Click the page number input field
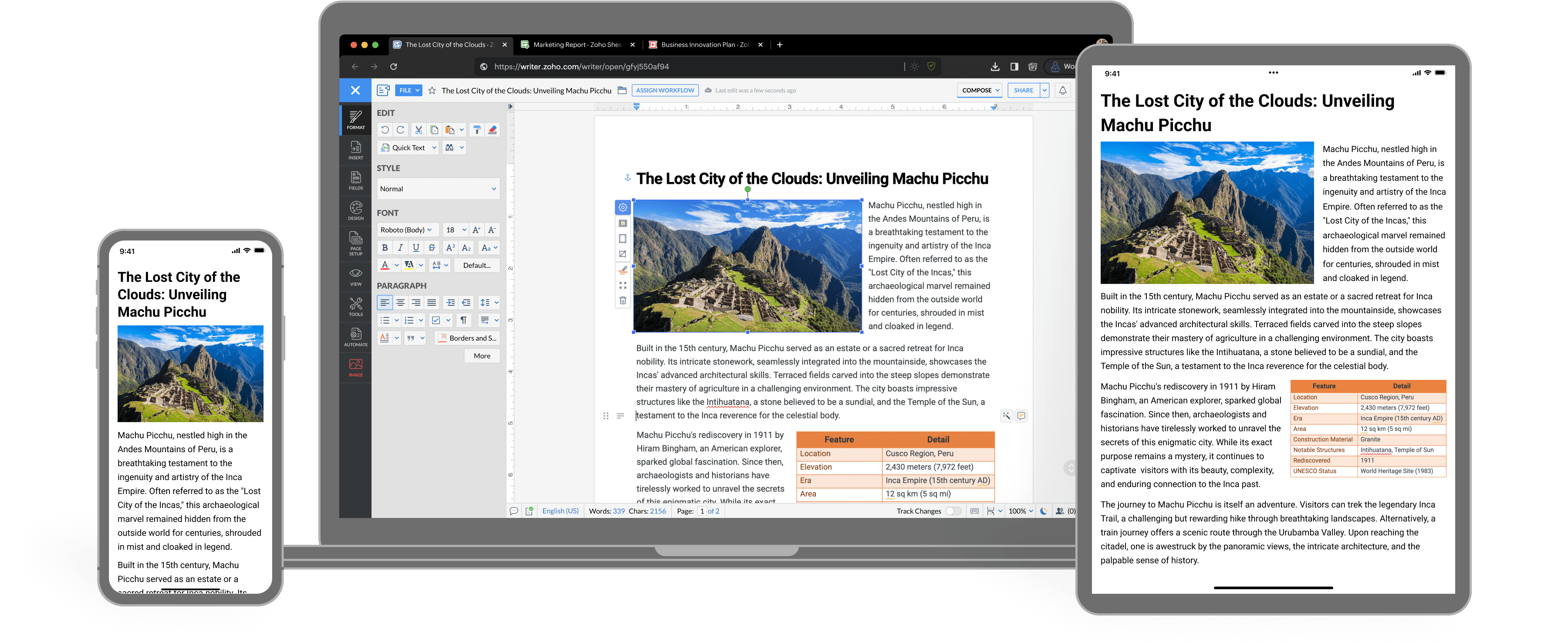1568x643 pixels. point(702,511)
